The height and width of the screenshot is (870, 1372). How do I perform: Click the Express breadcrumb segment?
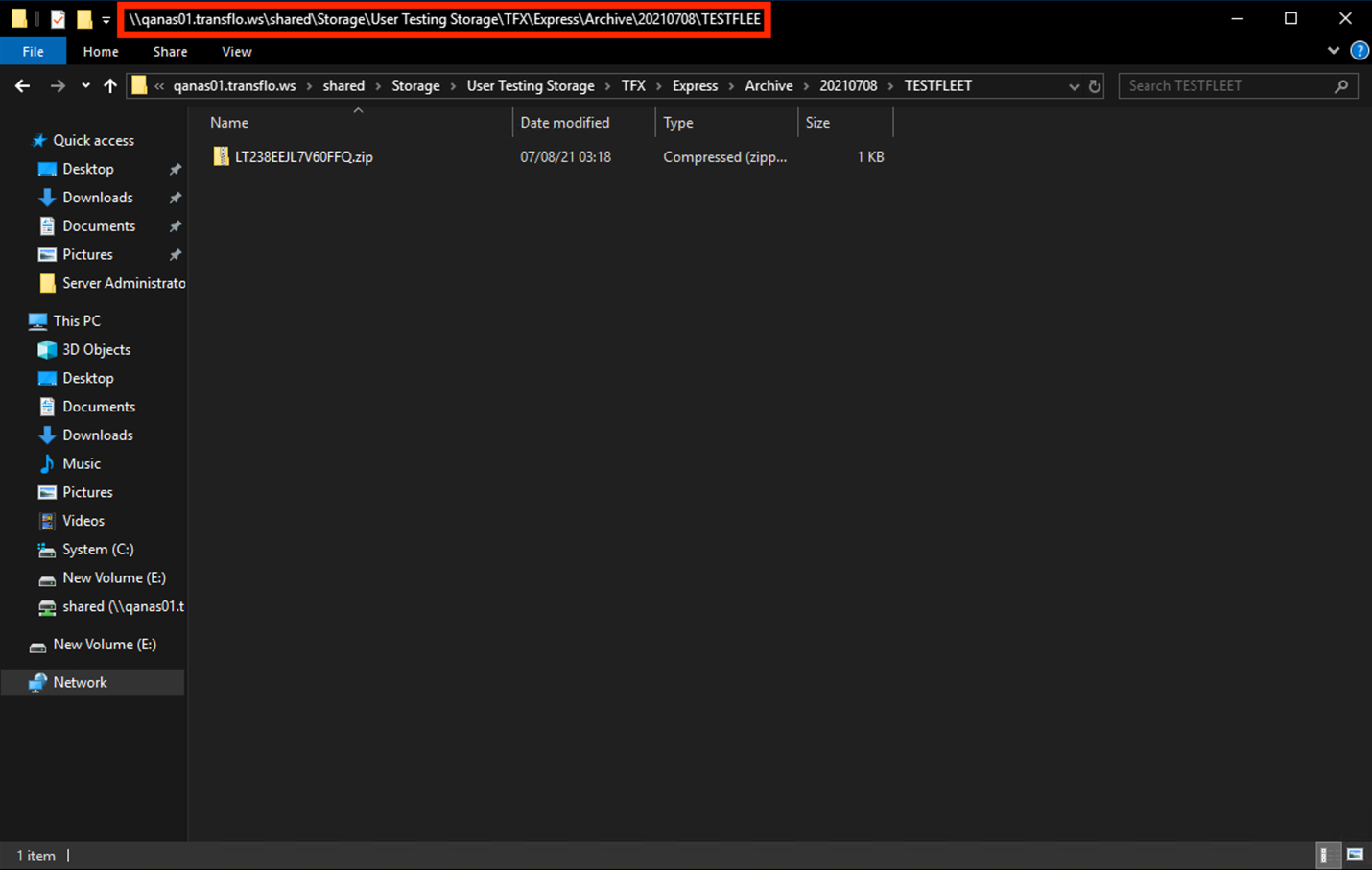(x=695, y=86)
